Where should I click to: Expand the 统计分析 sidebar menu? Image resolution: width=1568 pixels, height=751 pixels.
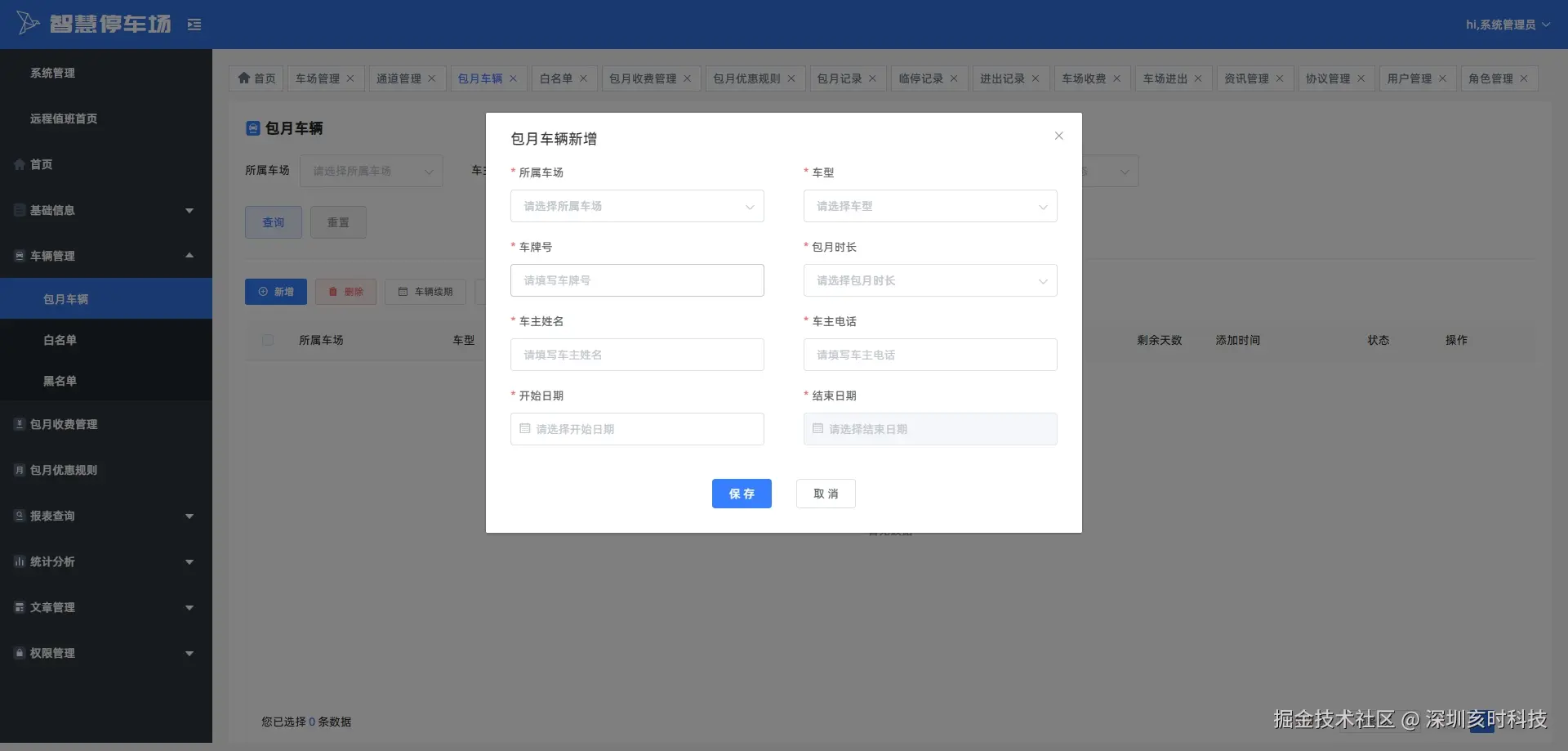click(106, 561)
